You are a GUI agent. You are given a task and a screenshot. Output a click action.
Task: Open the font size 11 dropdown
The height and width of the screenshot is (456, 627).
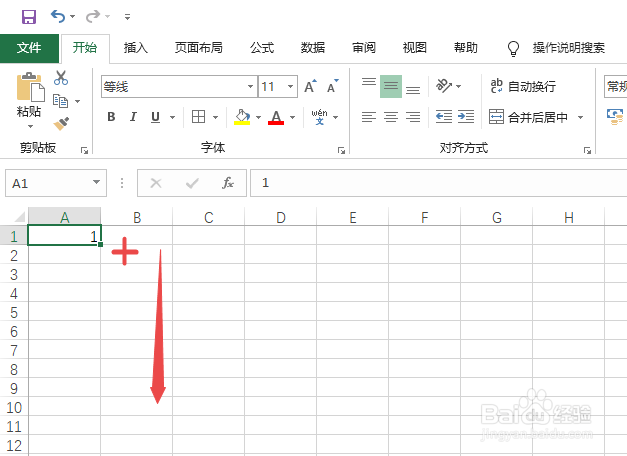point(290,86)
